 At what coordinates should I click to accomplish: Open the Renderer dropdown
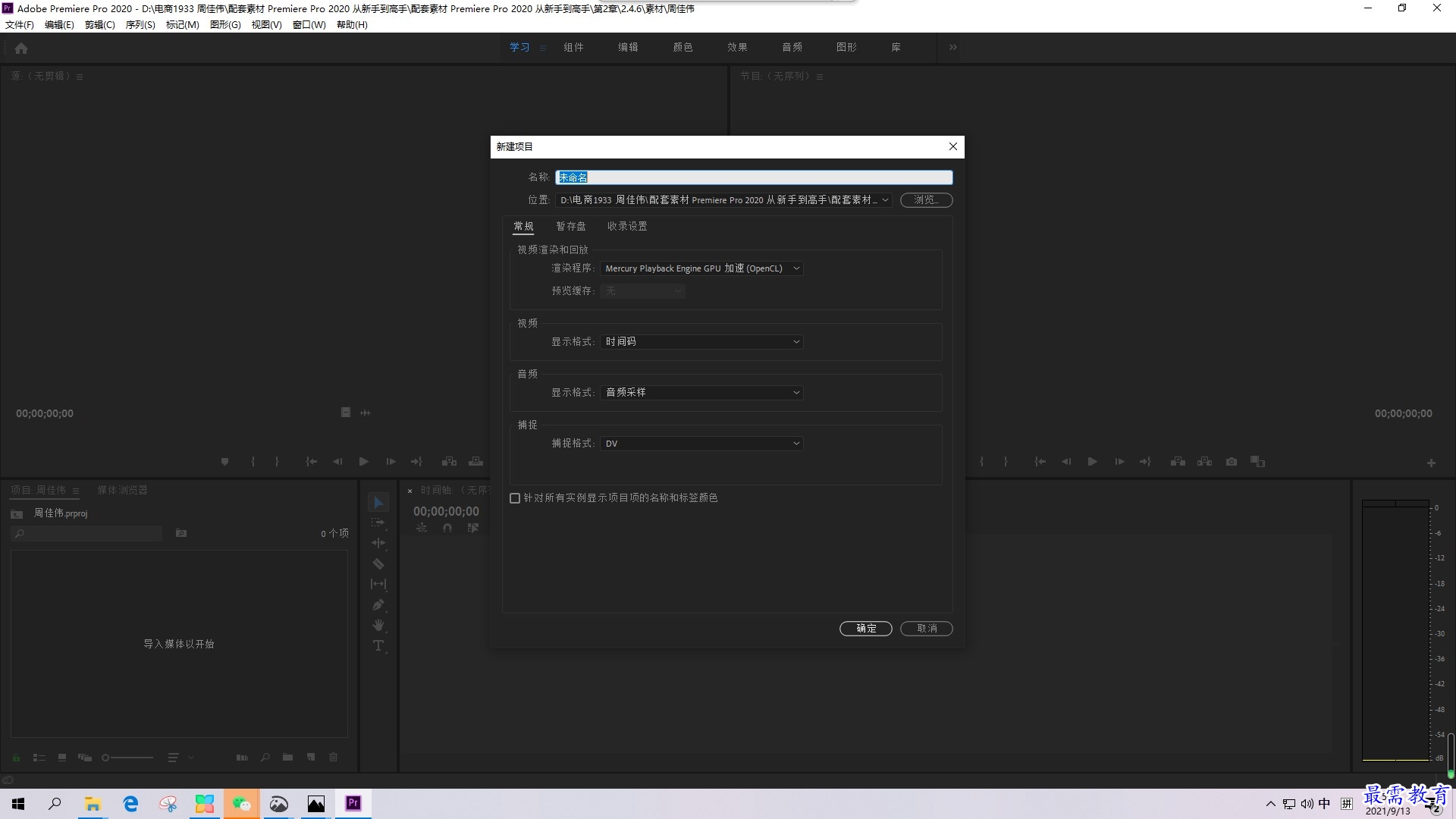(701, 268)
